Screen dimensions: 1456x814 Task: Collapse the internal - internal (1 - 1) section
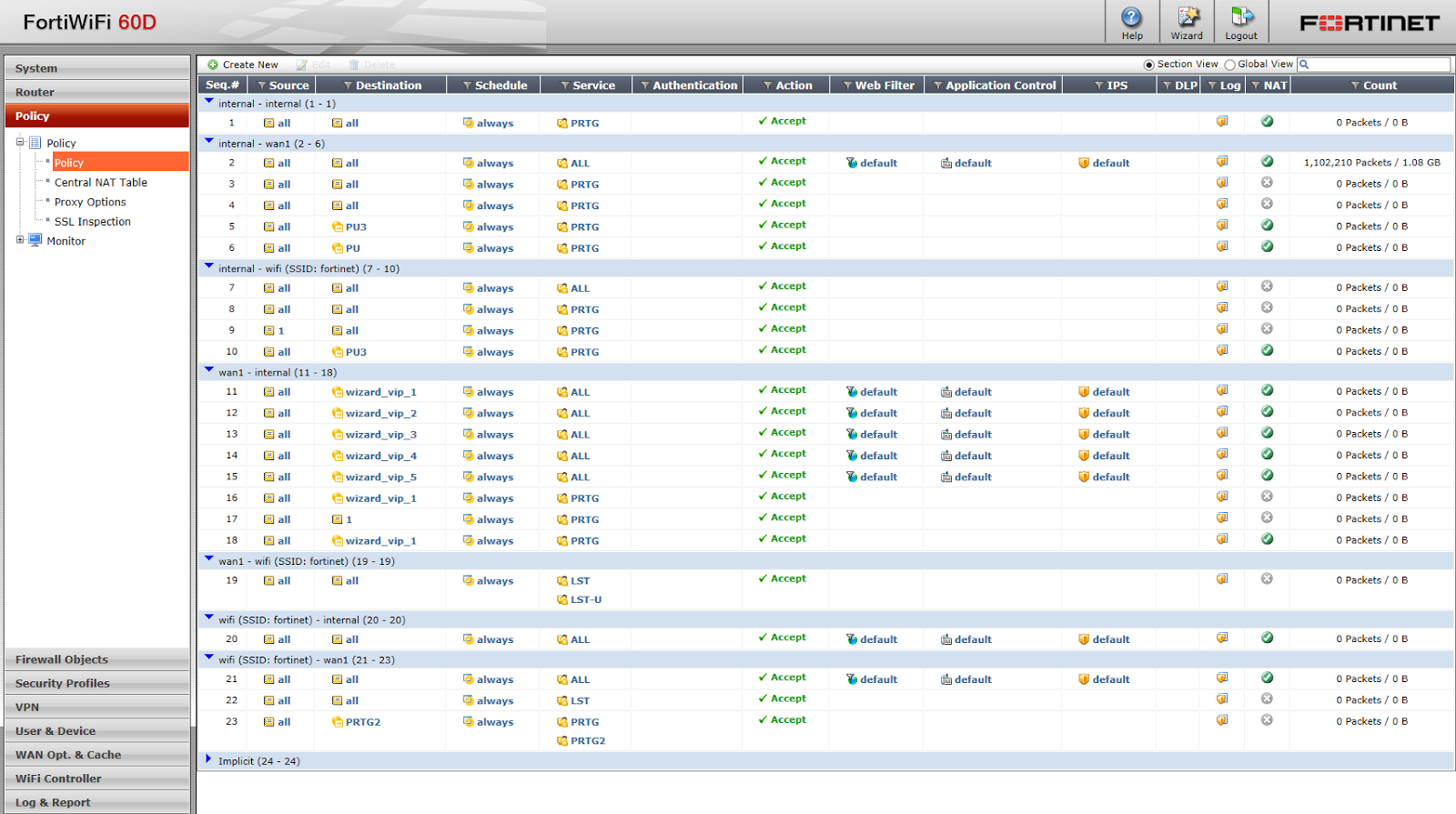point(209,102)
